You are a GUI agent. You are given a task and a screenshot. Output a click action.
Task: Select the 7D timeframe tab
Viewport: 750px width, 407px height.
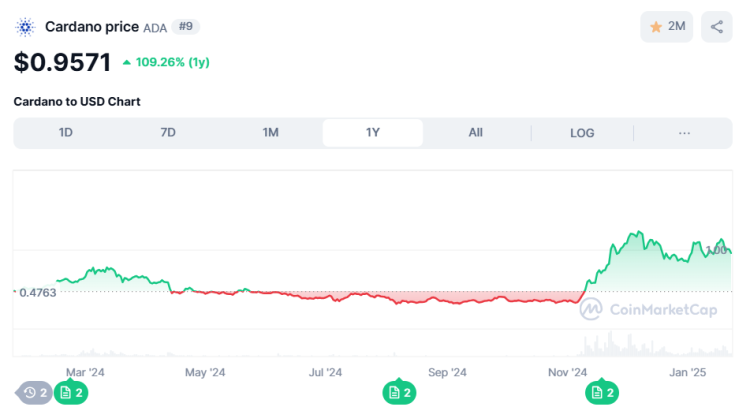click(x=168, y=133)
